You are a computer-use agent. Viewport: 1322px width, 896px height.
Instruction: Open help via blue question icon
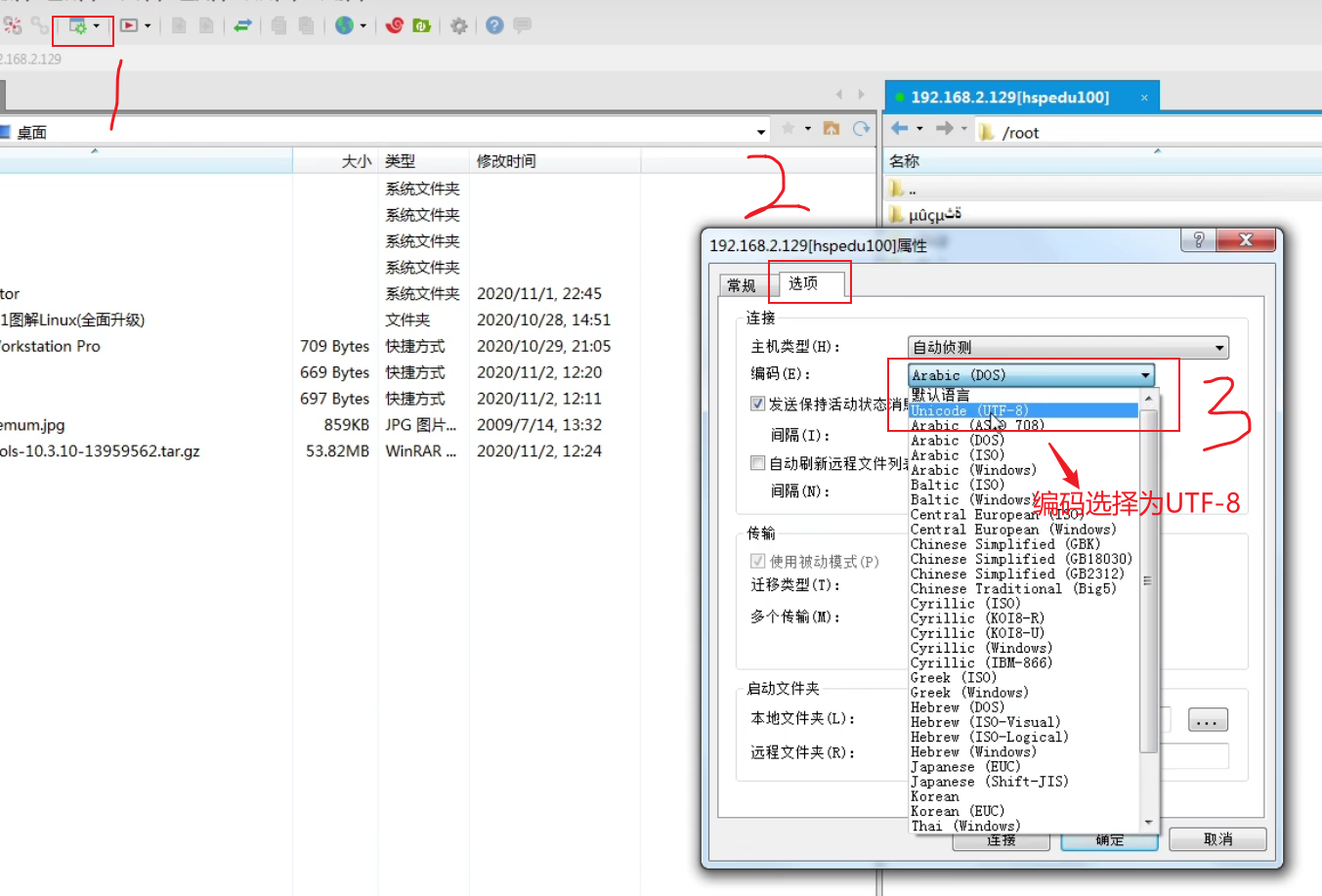(x=494, y=25)
